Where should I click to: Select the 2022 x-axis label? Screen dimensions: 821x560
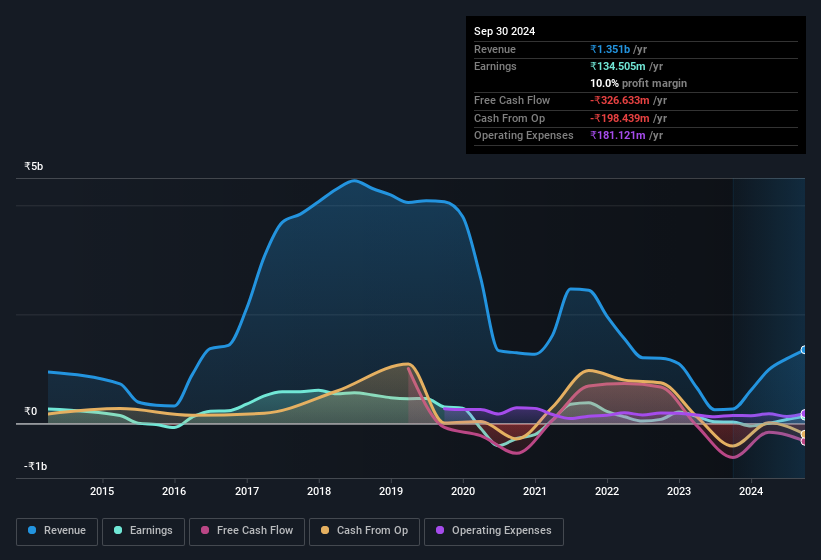coord(607,491)
